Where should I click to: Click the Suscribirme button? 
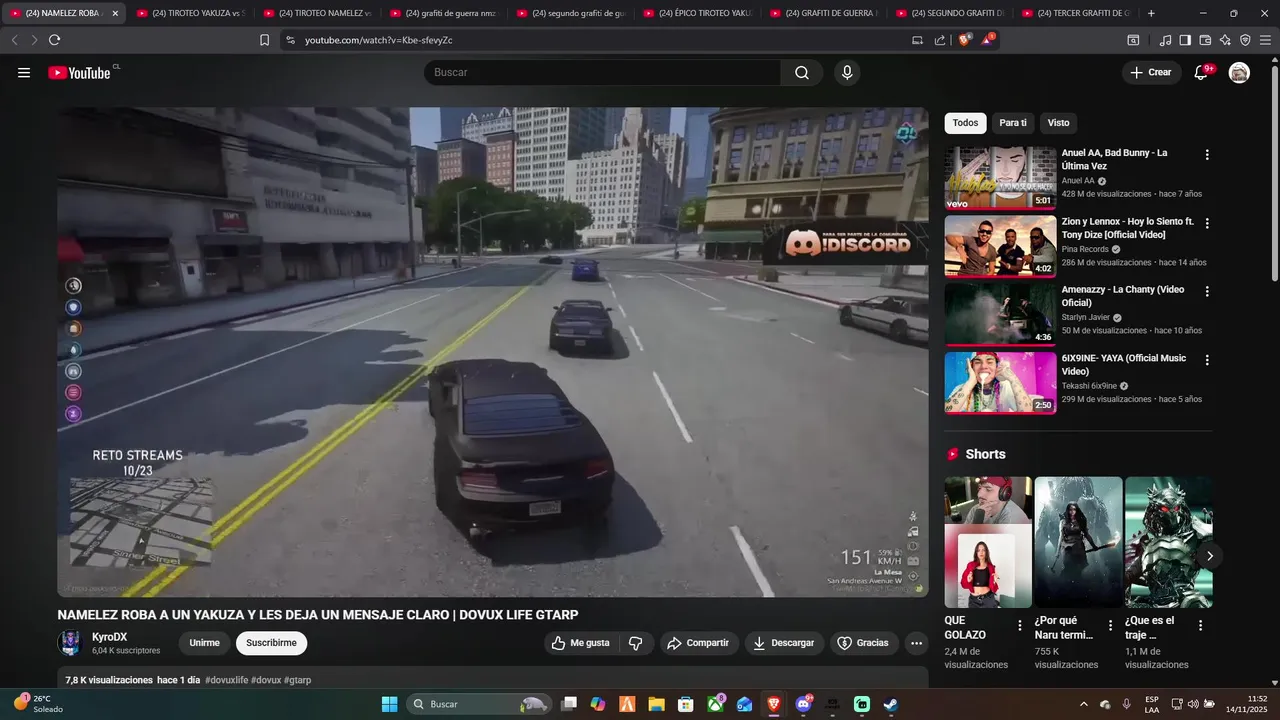point(271,643)
